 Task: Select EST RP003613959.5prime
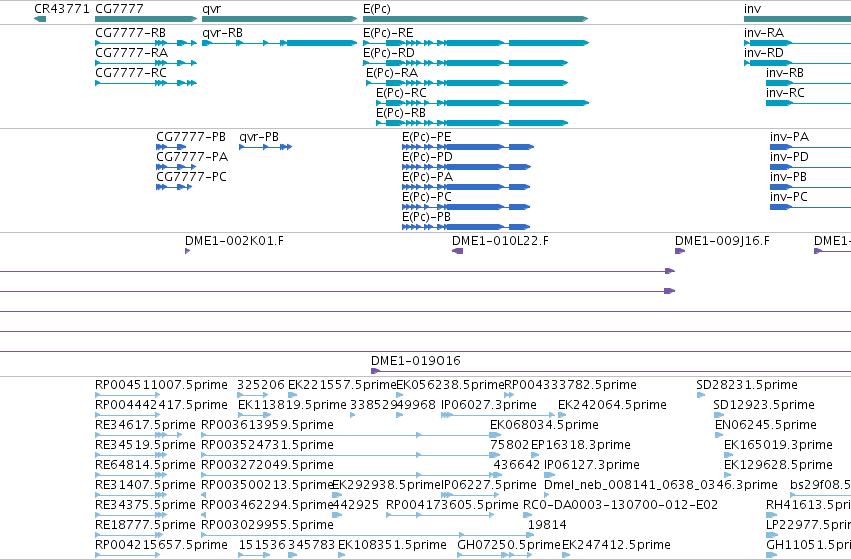click(x=267, y=426)
